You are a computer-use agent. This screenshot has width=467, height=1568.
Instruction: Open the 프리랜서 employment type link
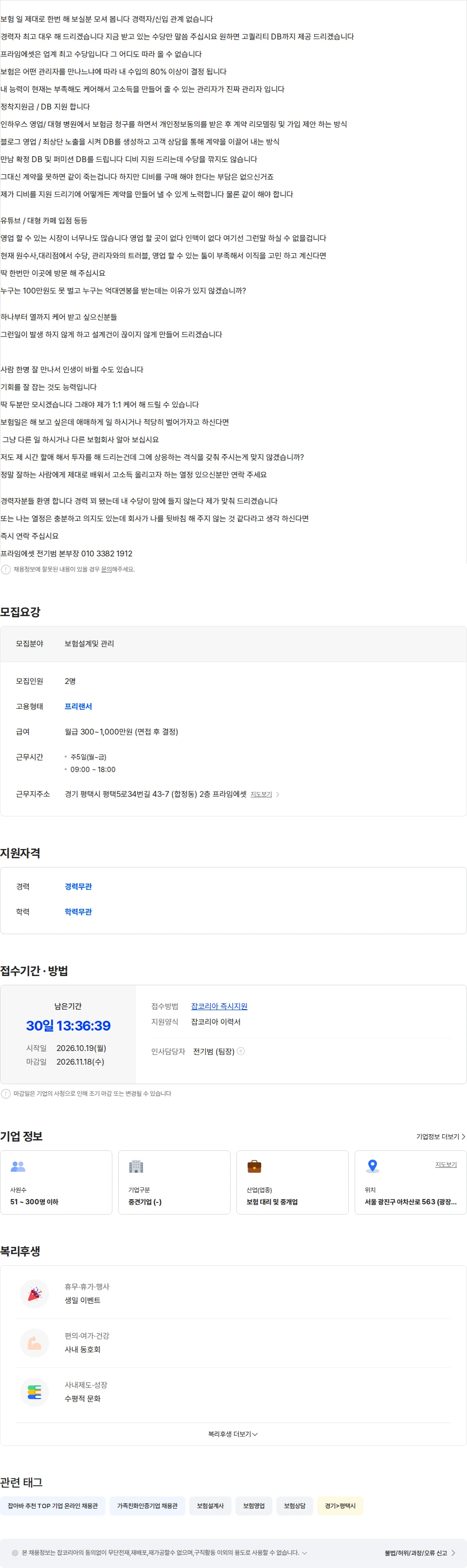click(x=78, y=706)
